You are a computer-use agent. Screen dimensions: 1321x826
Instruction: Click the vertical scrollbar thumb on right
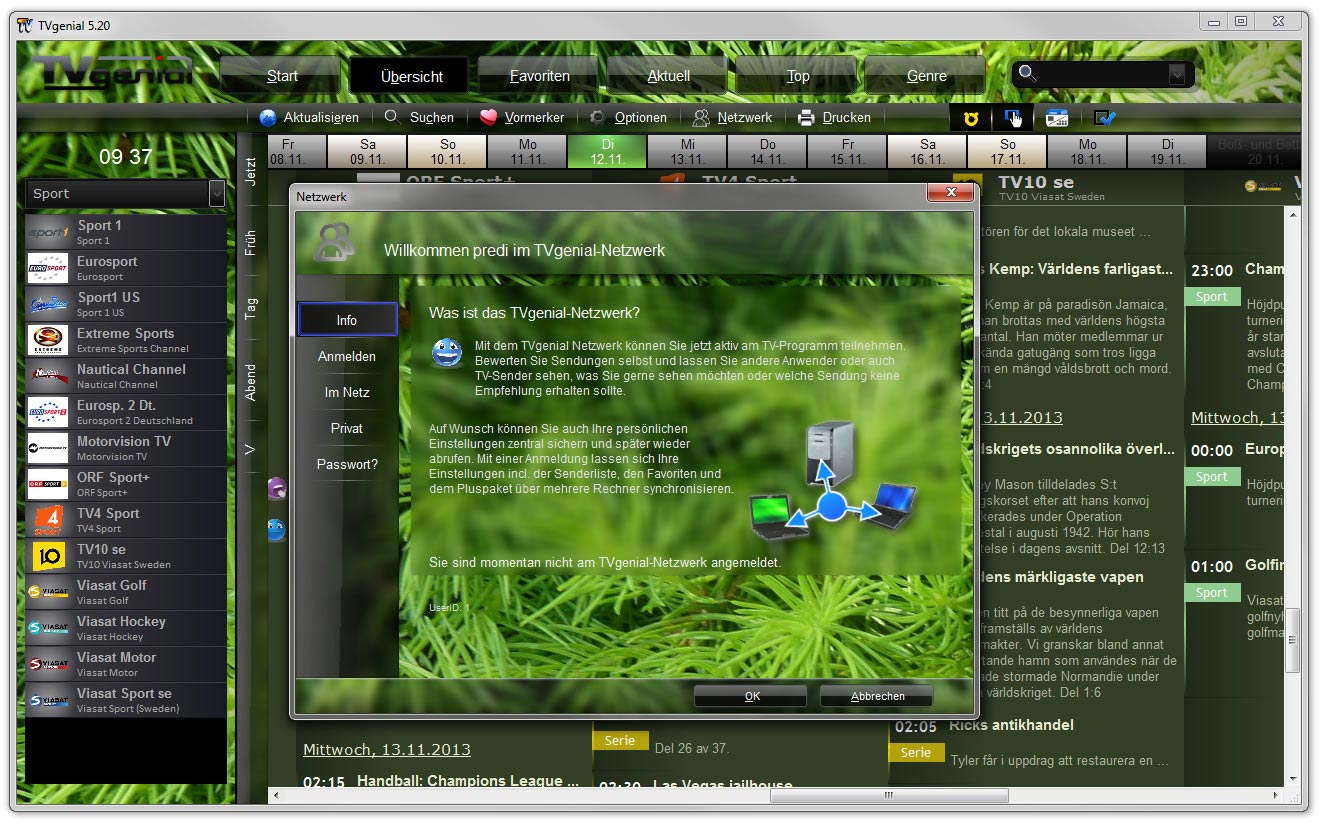(1293, 640)
